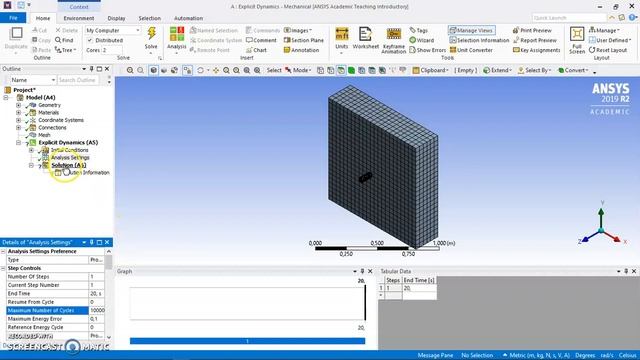This screenshot has width=640, height=360.
Task: Open the Tree dropdown in Outline group
Action: click(x=66, y=50)
